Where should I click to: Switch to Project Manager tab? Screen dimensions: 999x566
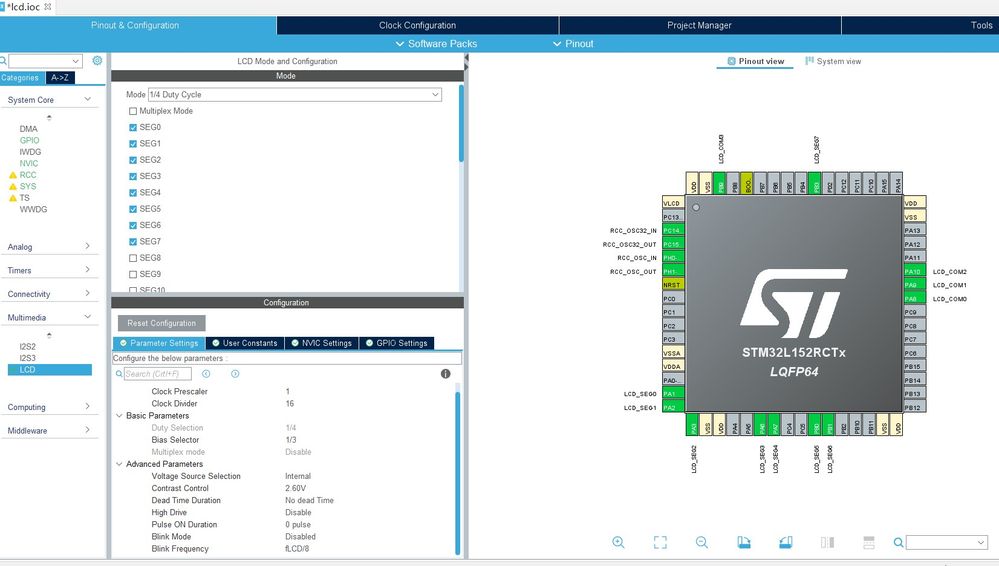pos(700,25)
